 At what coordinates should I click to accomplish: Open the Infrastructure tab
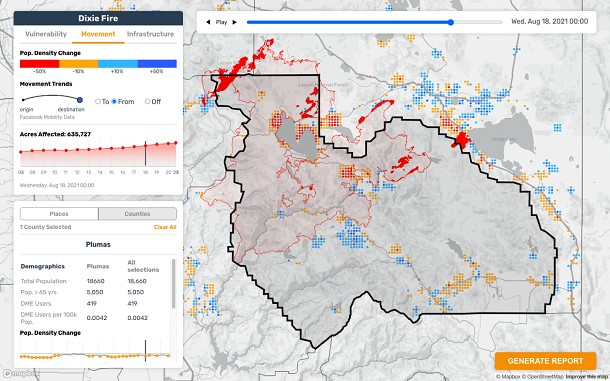click(151, 34)
